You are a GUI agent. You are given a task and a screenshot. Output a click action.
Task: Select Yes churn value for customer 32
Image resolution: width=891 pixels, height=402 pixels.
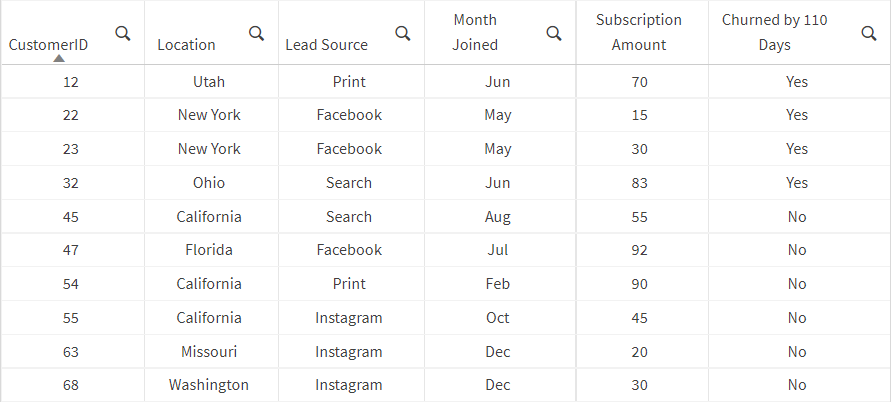coord(796,183)
